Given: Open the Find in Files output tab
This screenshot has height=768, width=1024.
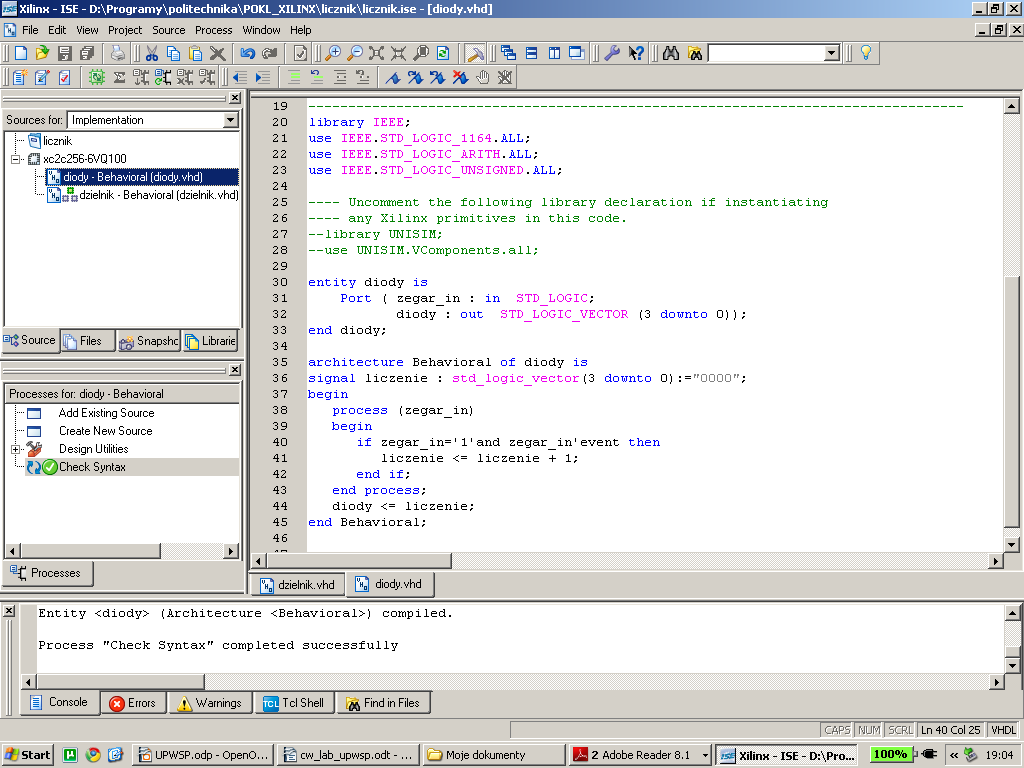Looking at the screenshot, I should (383, 703).
